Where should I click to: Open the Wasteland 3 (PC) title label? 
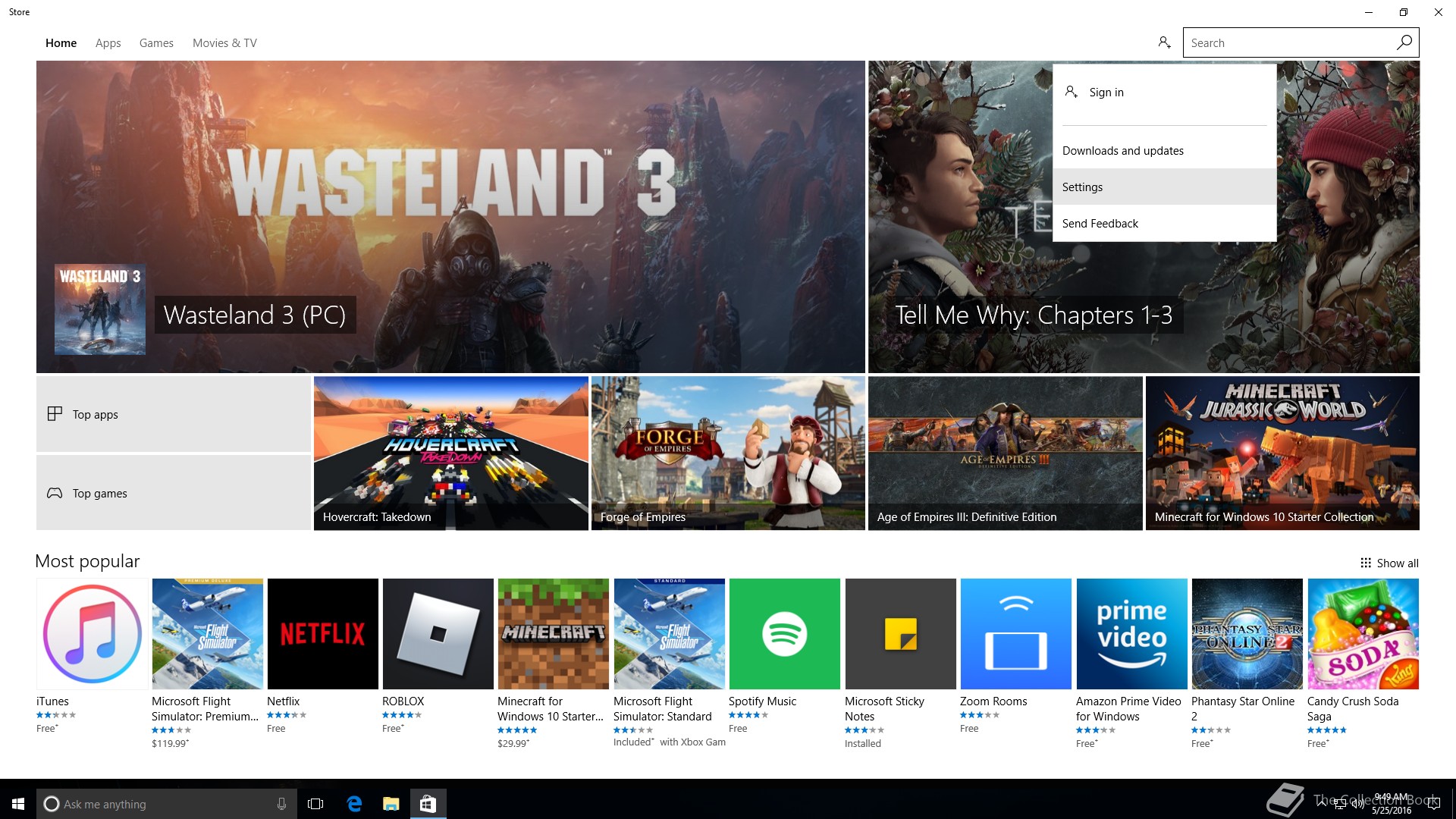(255, 315)
